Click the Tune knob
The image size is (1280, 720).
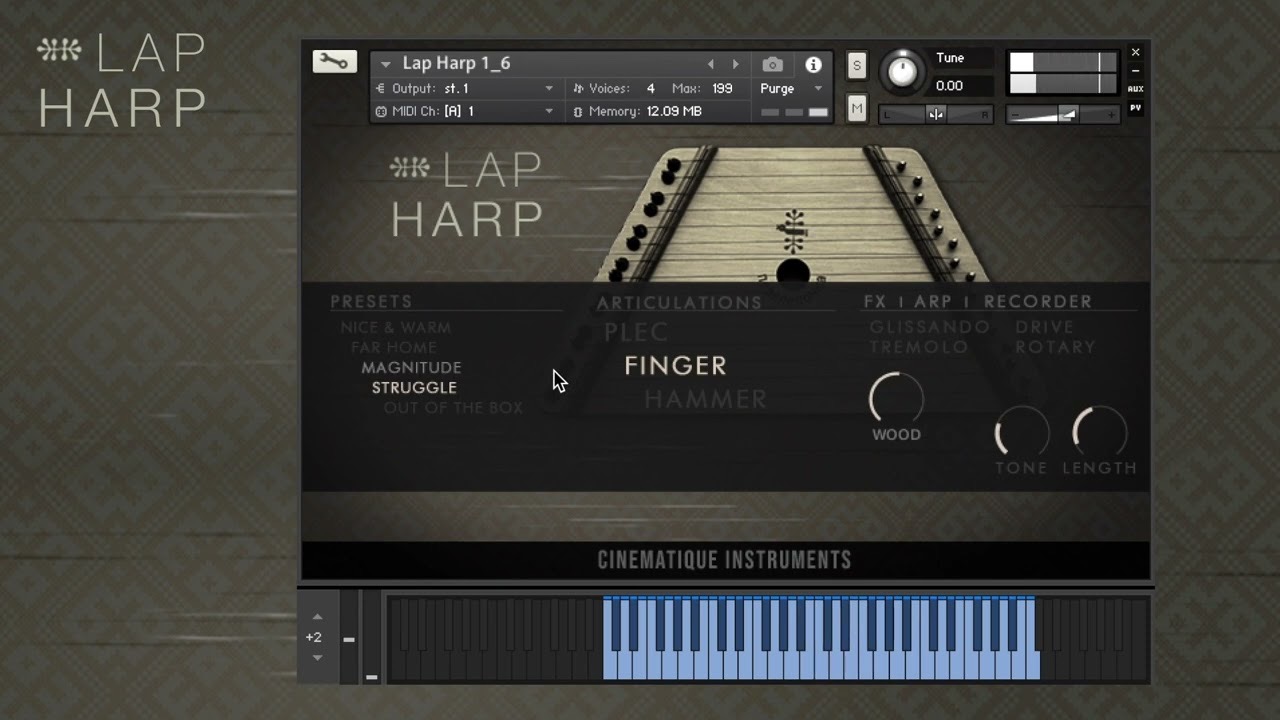point(903,71)
